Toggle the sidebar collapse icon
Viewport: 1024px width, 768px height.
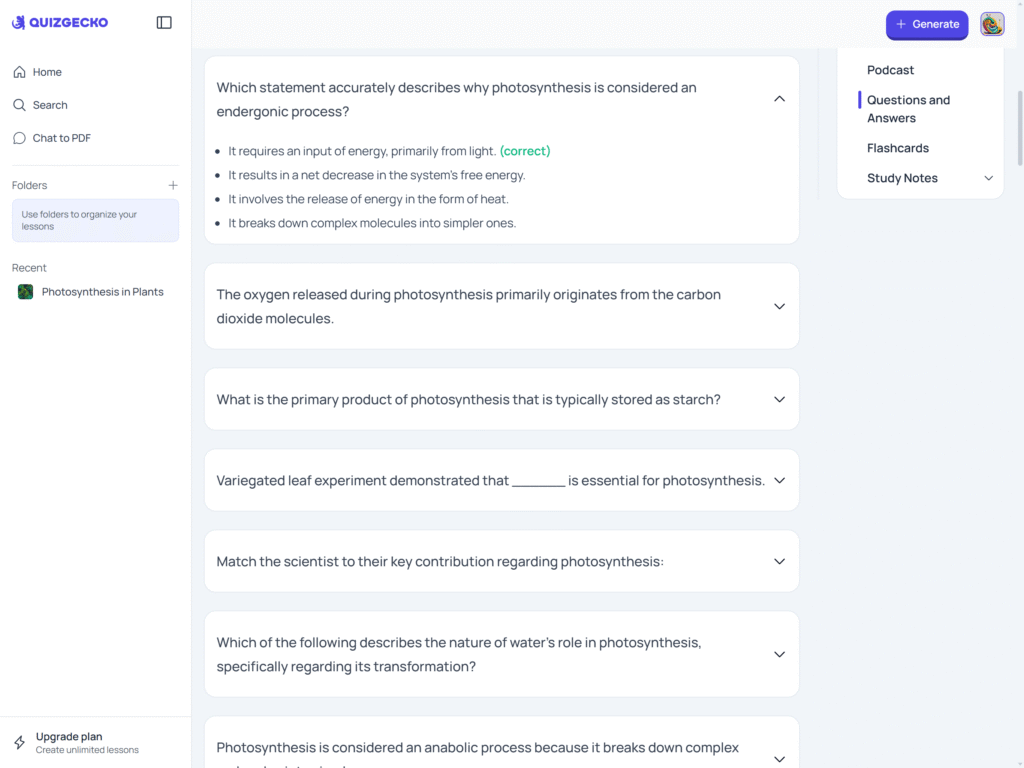[164, 22]
